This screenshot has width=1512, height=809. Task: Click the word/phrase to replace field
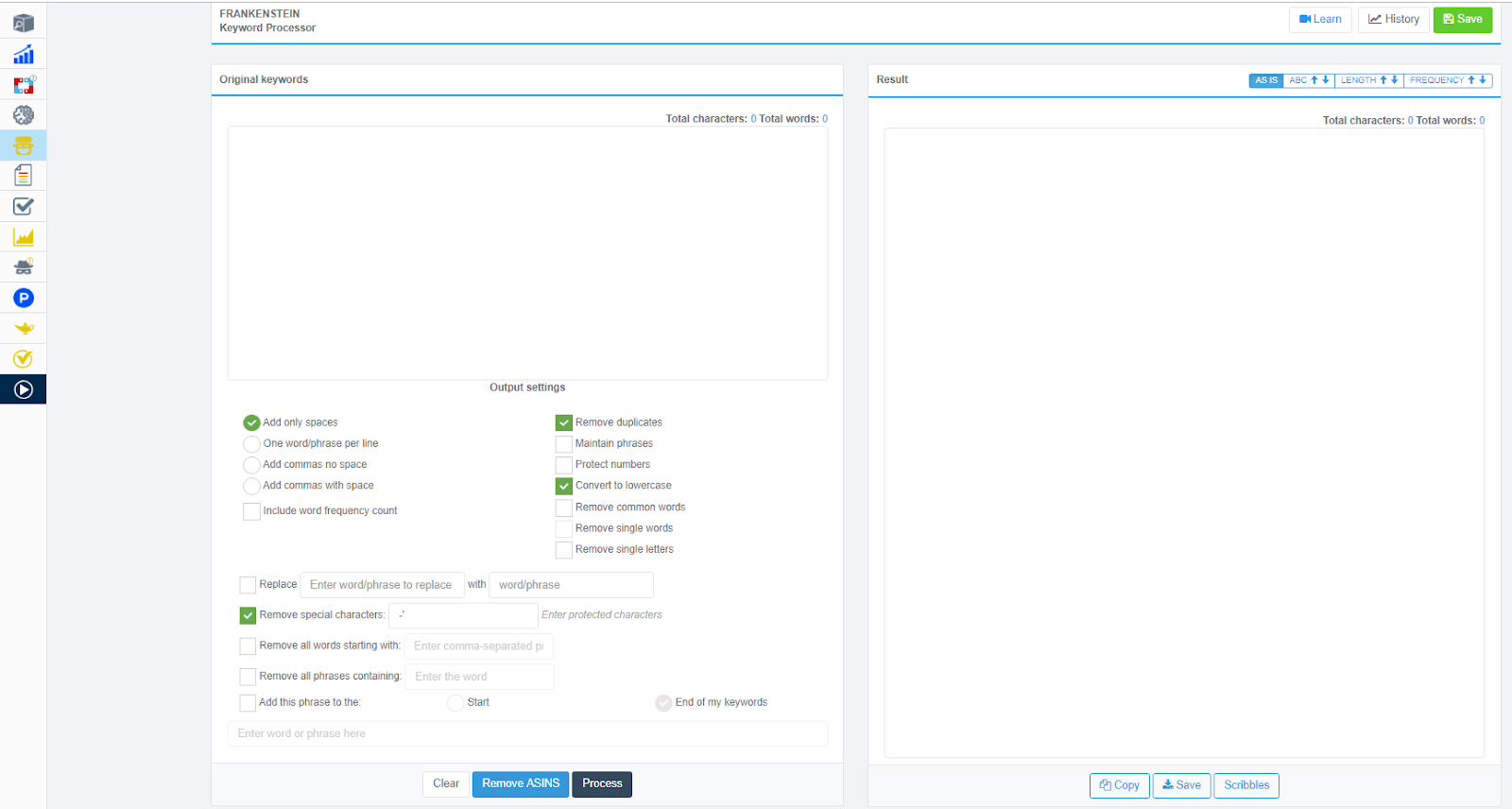(382, 585)
